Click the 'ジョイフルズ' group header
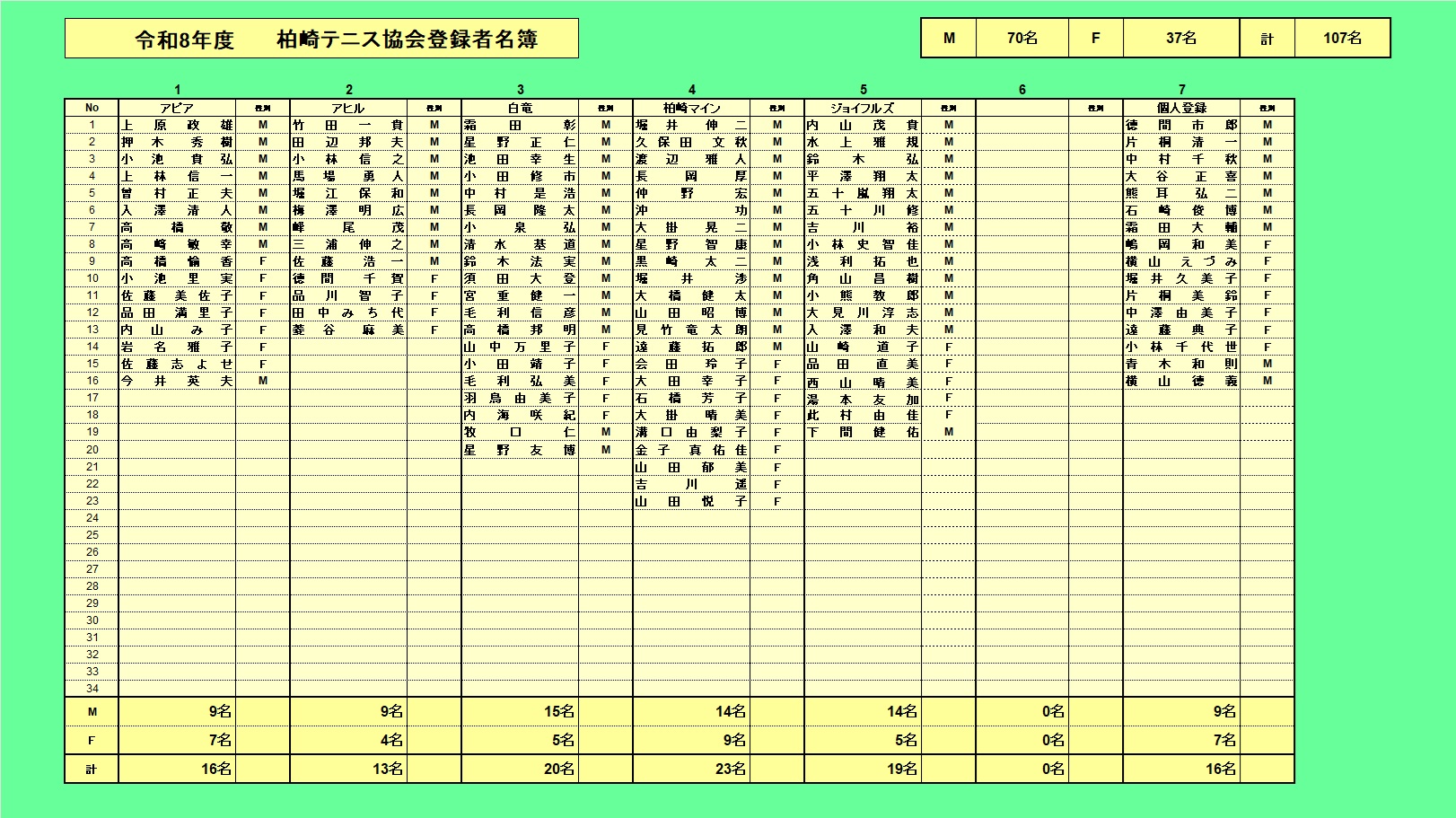Screen dimensions: 1456x818 click(863, 108)
